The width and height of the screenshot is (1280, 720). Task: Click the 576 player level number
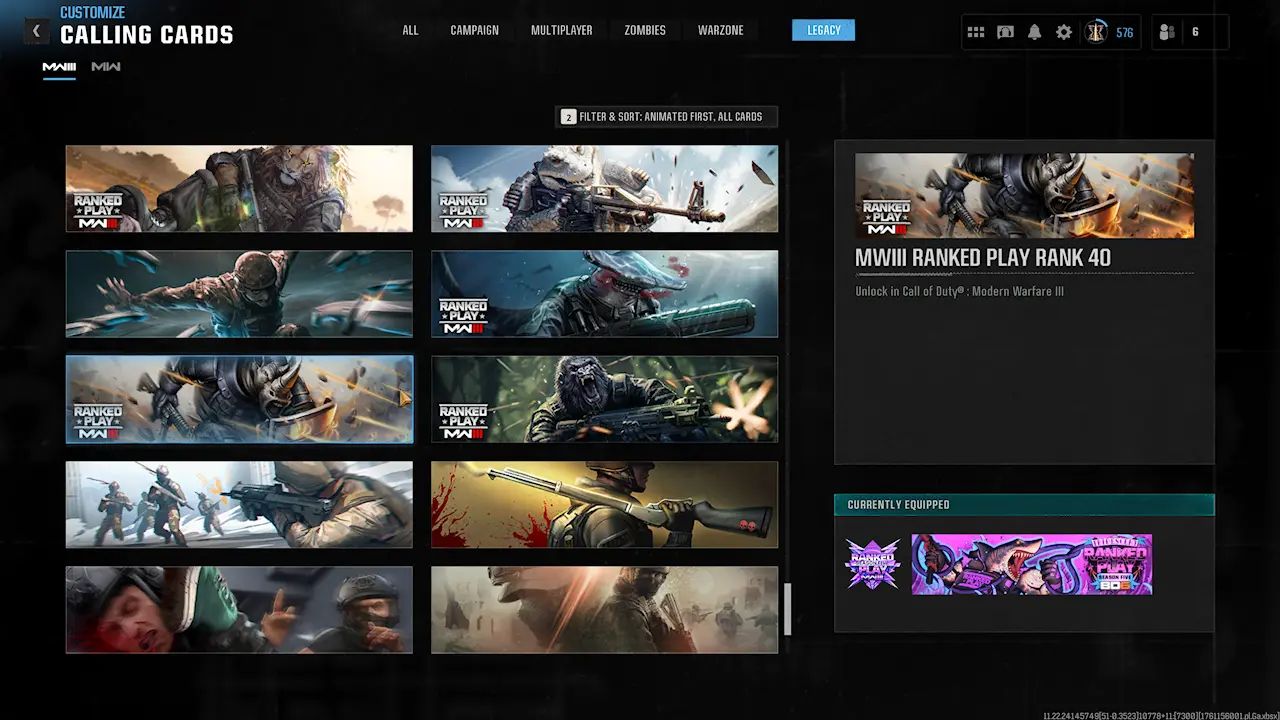(x=1125, y=33)
